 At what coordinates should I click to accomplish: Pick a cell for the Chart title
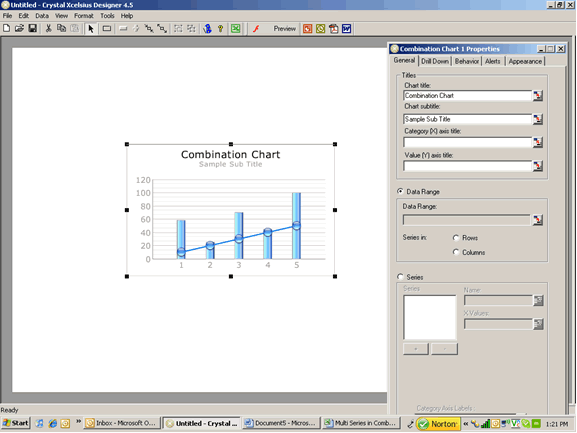pos(538,96)
